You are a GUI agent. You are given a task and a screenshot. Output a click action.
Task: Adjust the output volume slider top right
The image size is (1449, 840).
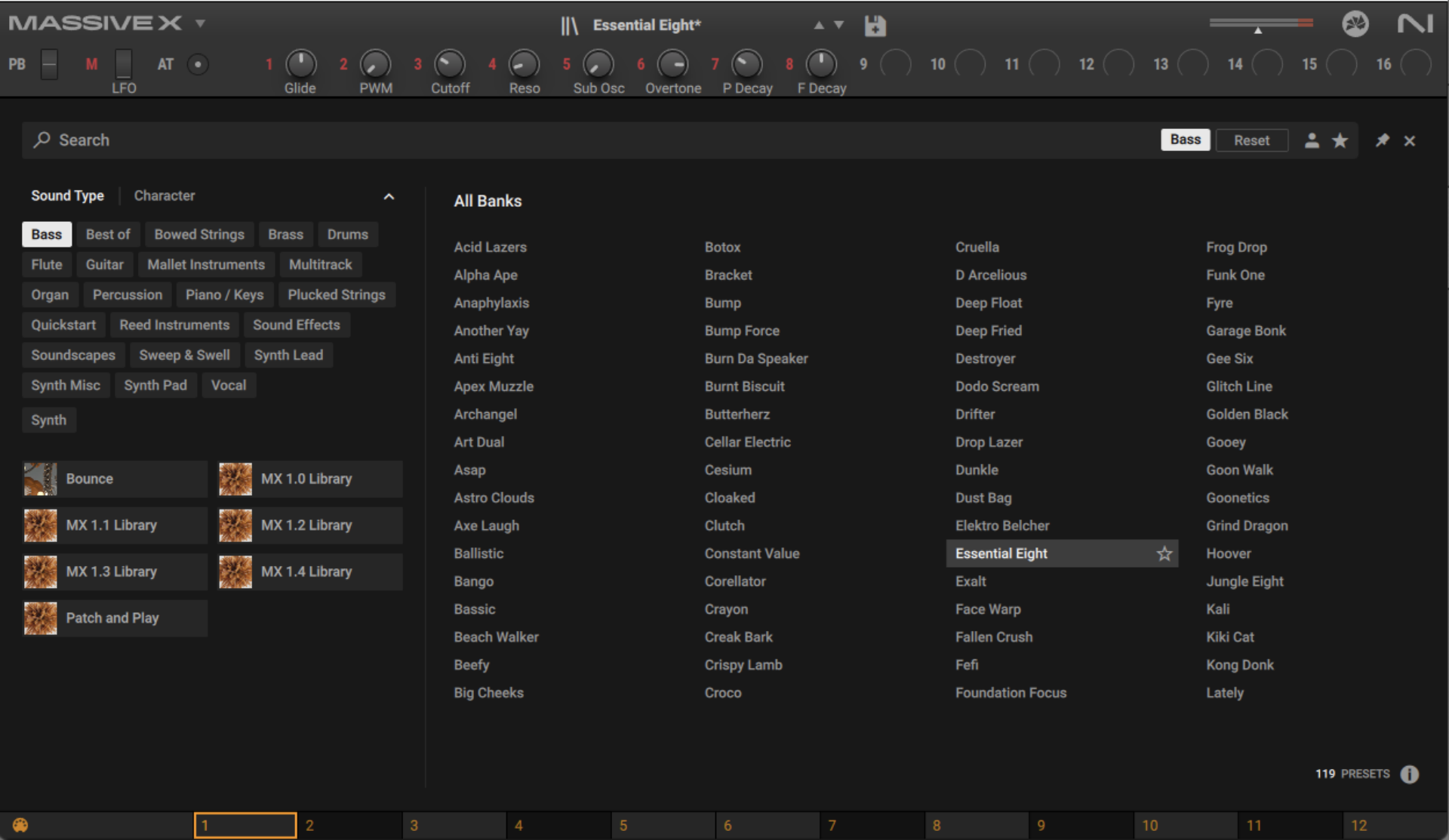pos(1259,24)
